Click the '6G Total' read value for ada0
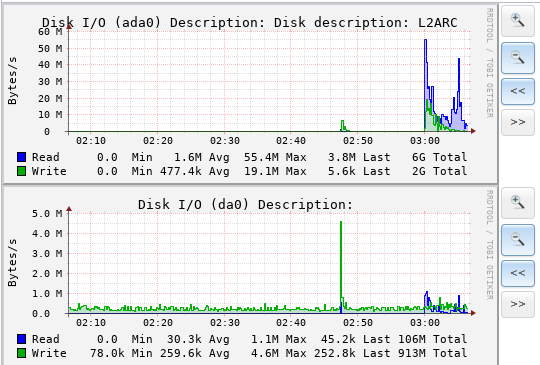 click(x=439, y=157)
